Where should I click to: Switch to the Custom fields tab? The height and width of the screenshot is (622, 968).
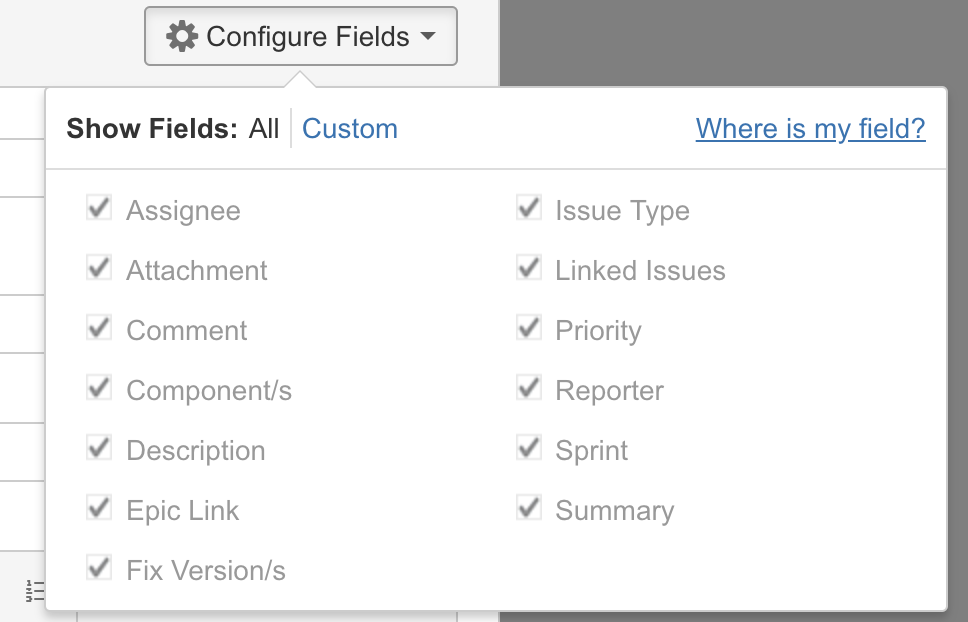coord(349,129)
